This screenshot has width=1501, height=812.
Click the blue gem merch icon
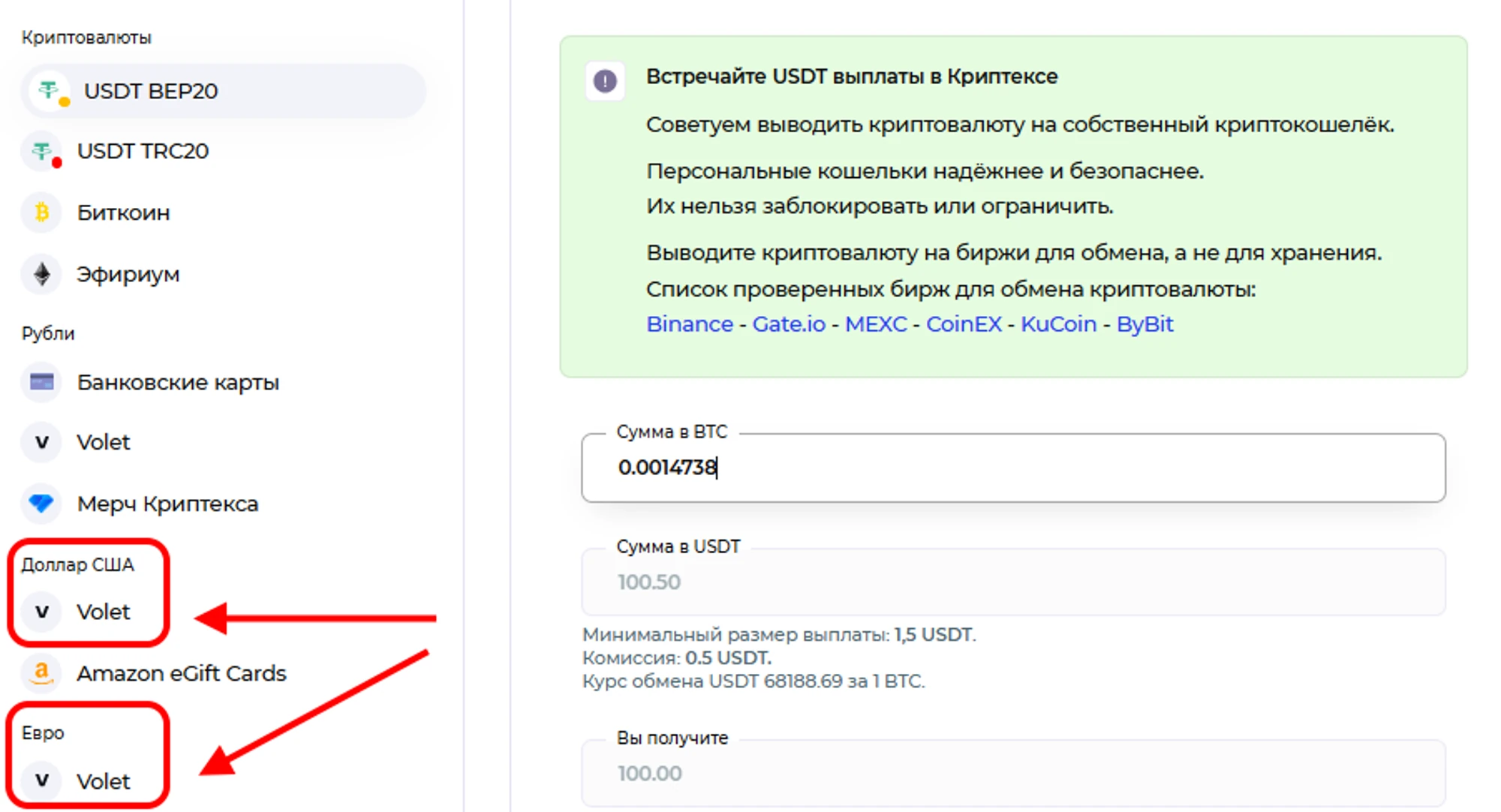click(x=42, y=504)
